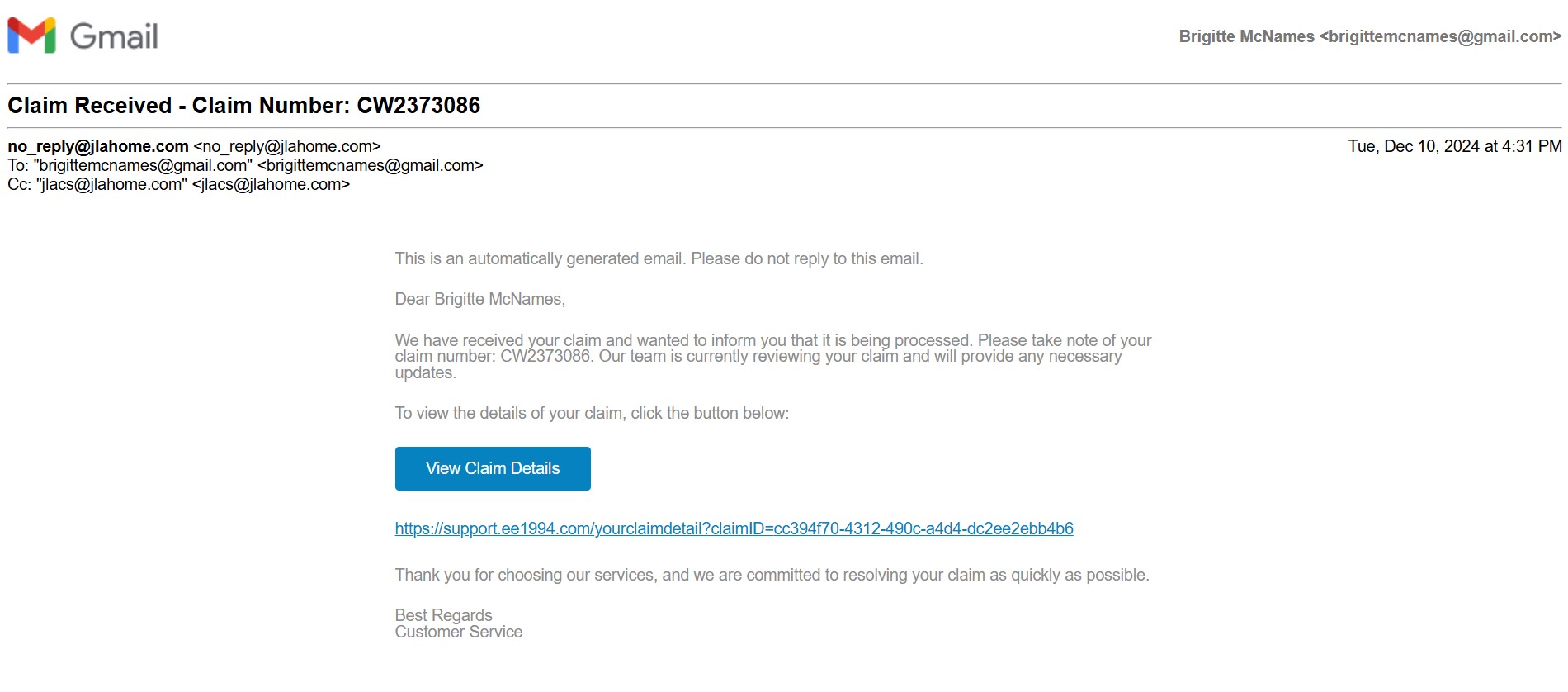Image resolution: width=1568 pixels, height=692 pixels.
Task: Click the Cc address jlacs@jlahome.com
Action: pyautogui.click(x=272, y=184)
